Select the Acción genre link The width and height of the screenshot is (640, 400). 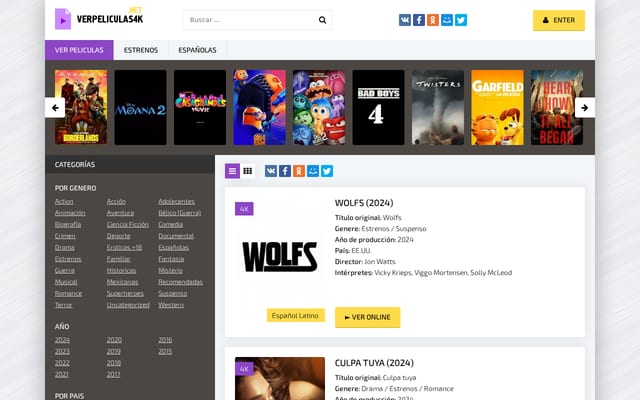click(x=116, y=202)
